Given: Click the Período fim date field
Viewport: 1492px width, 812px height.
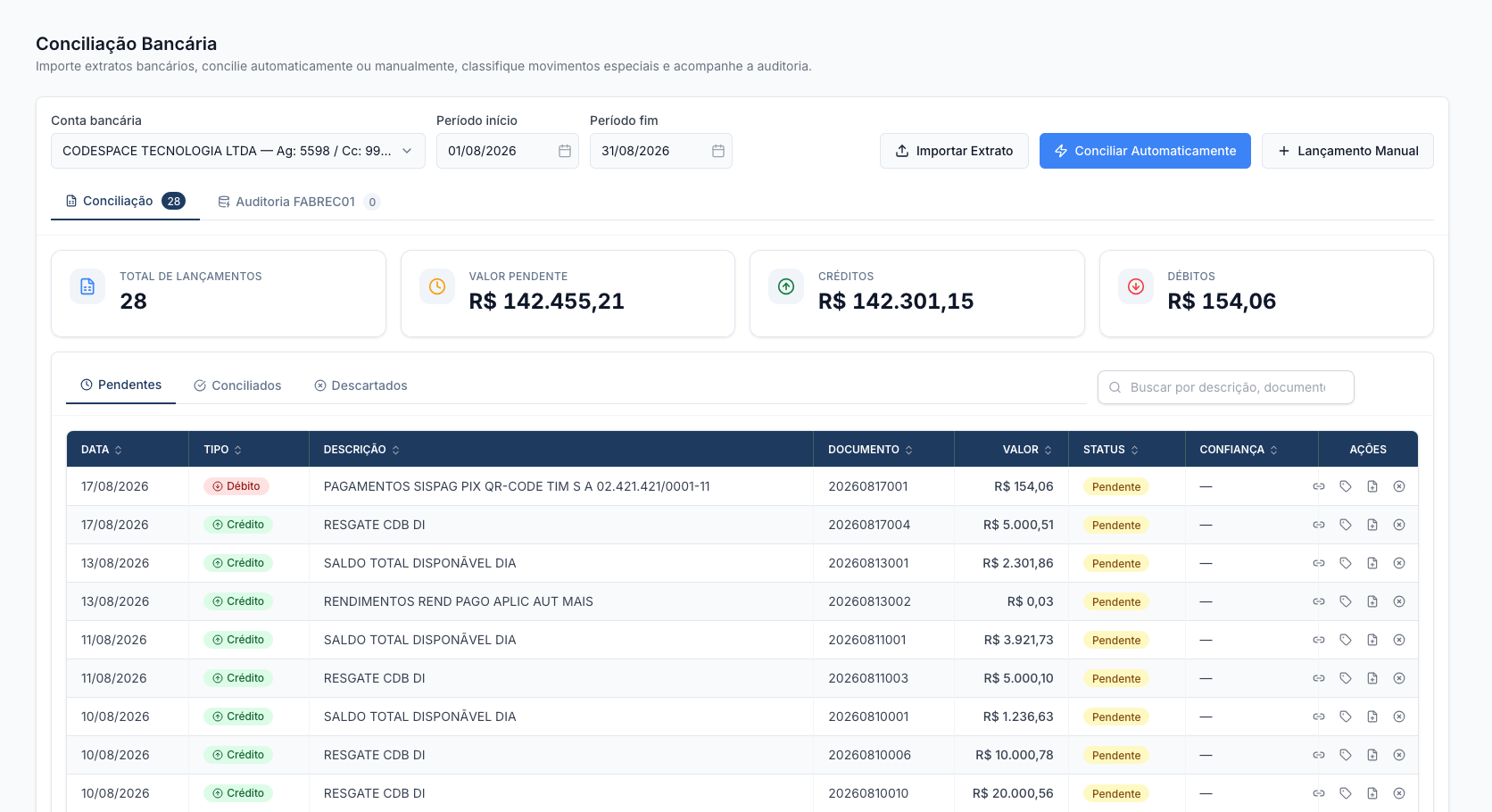Looking at the screenshot, I should [x=661, y=151].
